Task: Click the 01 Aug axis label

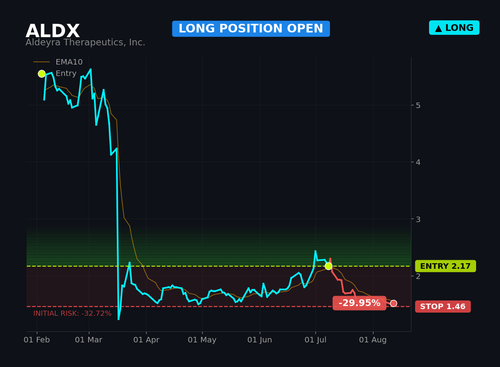Action: click(x=373, y=340)
